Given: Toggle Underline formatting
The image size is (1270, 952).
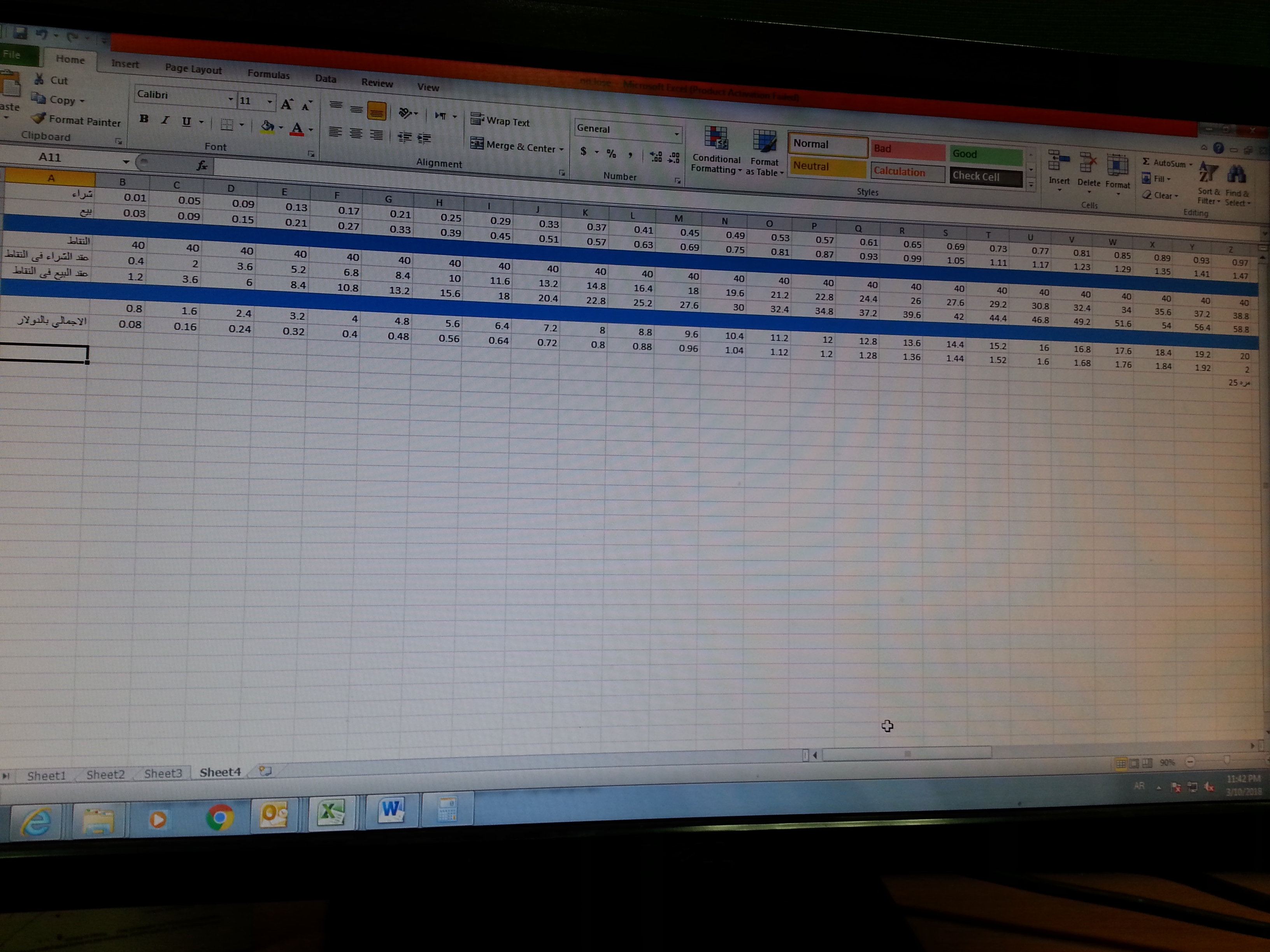Looking at the screenshot, I should (186, 121).
